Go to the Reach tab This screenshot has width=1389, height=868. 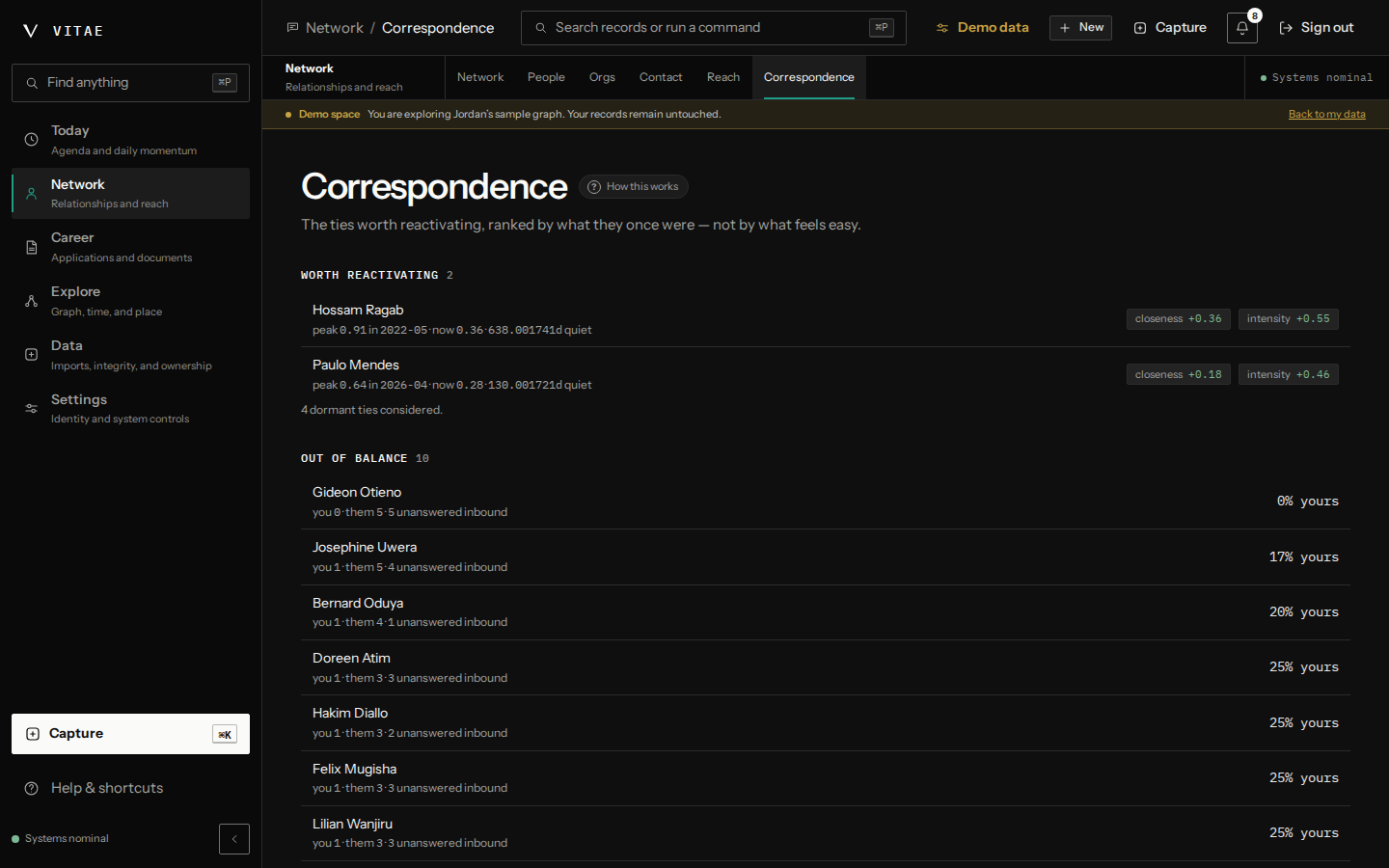723,77
